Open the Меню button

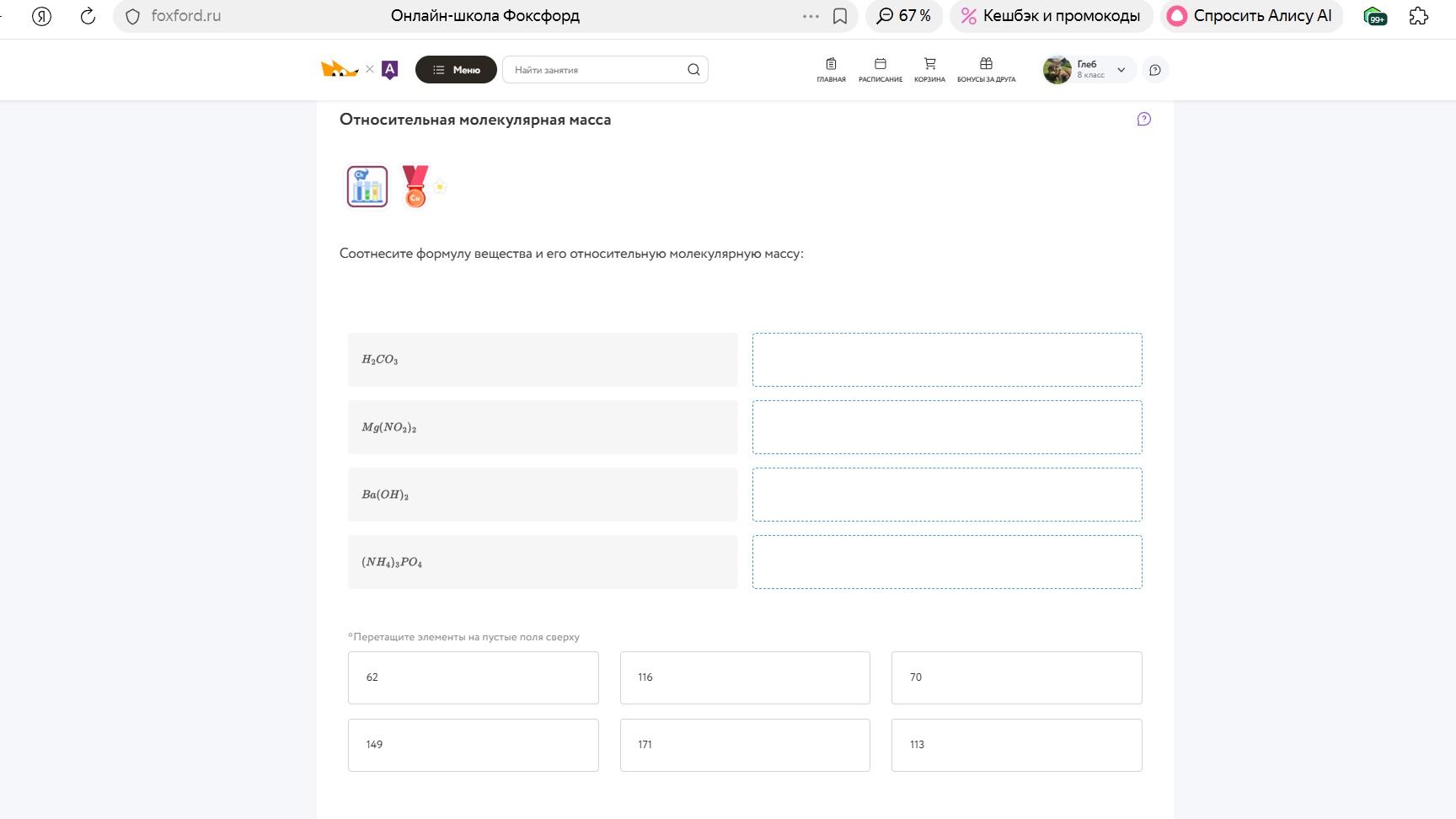[456, 70]
